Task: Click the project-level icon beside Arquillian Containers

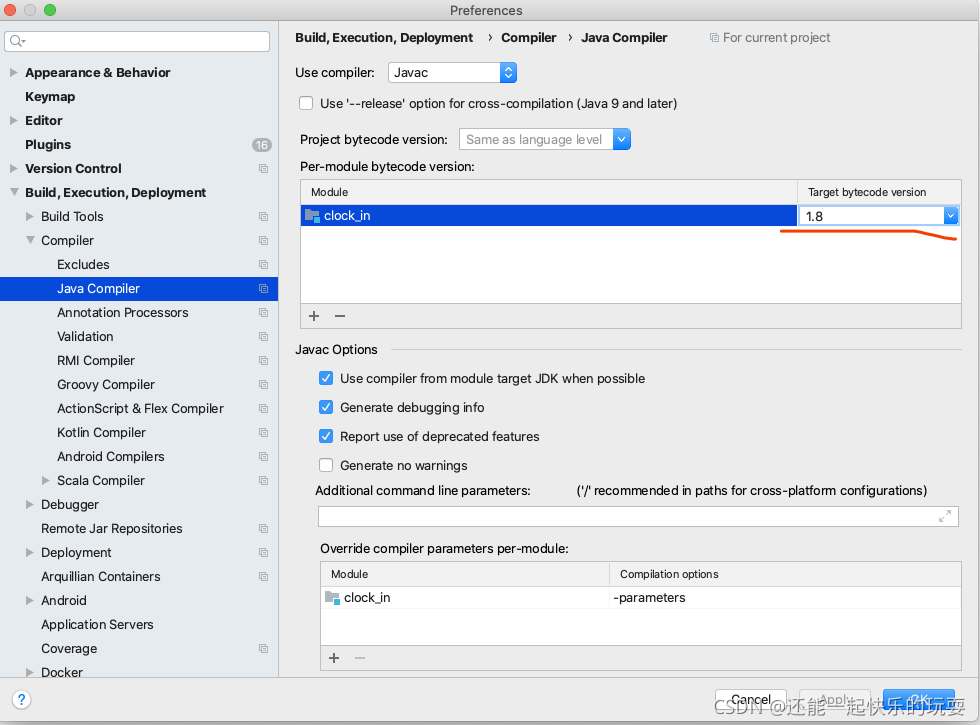Action: pyautogui.click(x=264, y=577)
